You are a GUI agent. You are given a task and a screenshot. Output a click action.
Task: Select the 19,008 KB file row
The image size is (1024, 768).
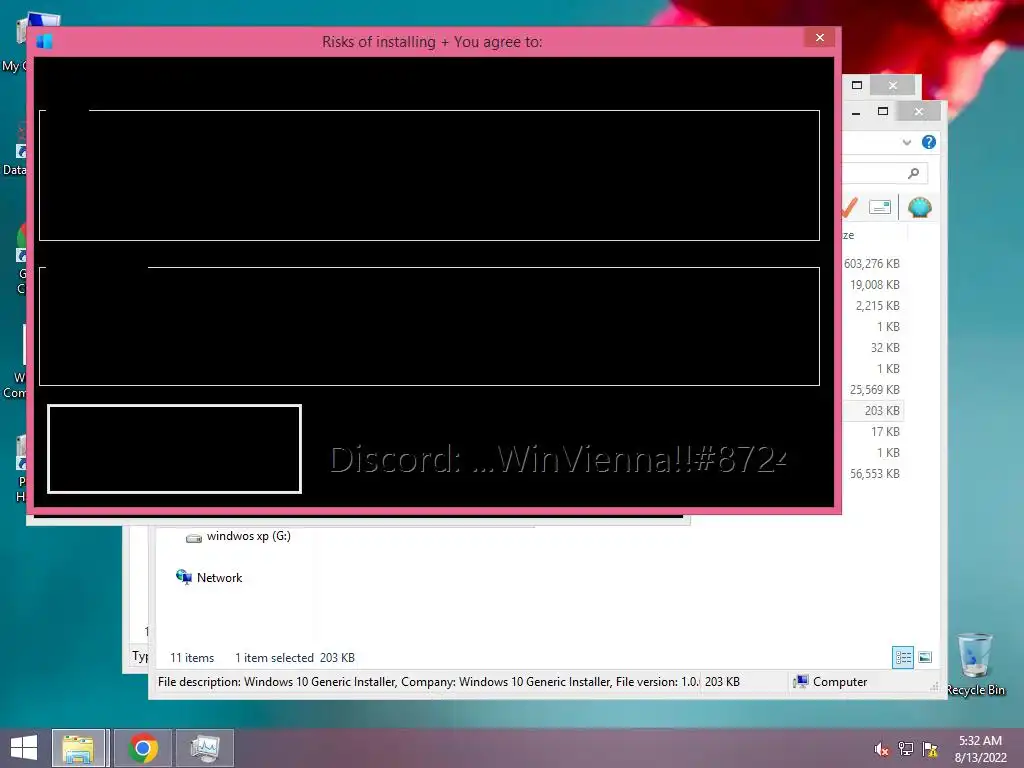click(874, 285)
